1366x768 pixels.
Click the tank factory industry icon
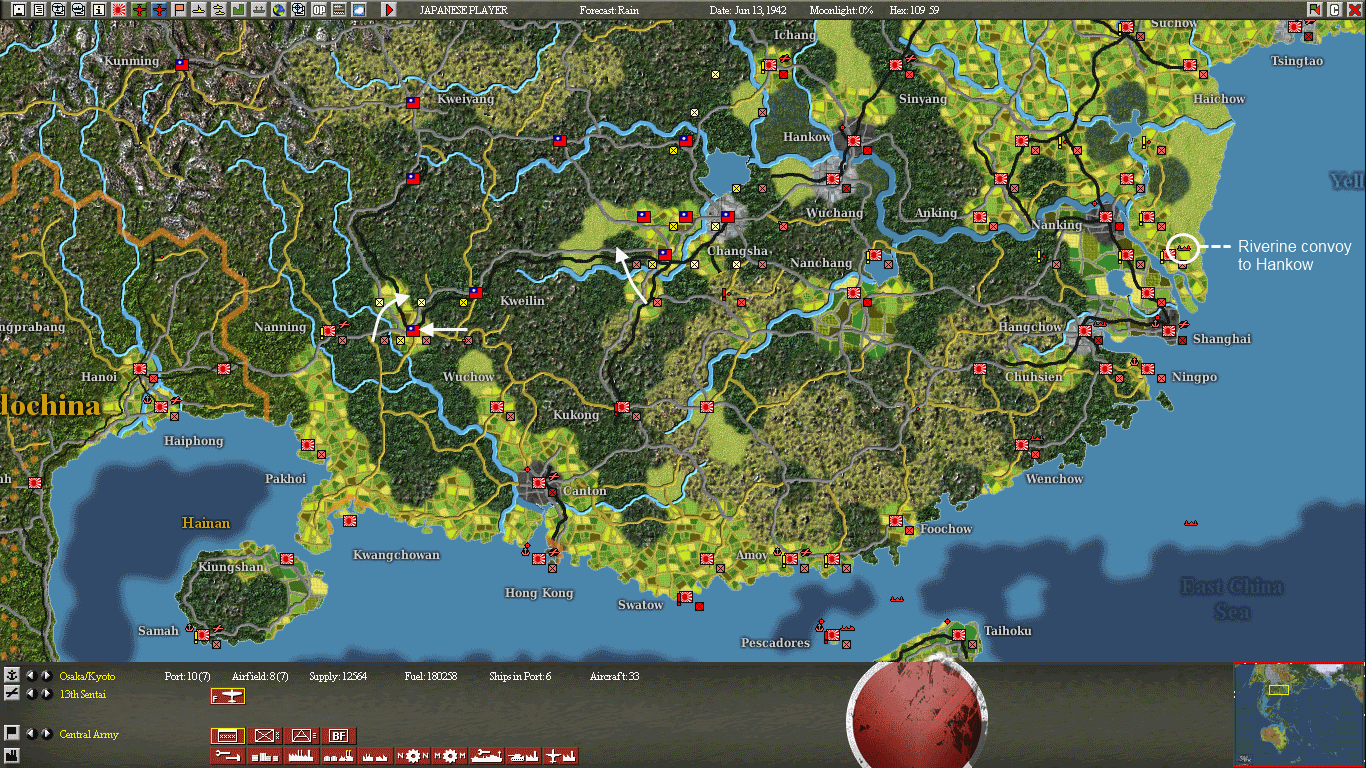(x=523, y=756)
